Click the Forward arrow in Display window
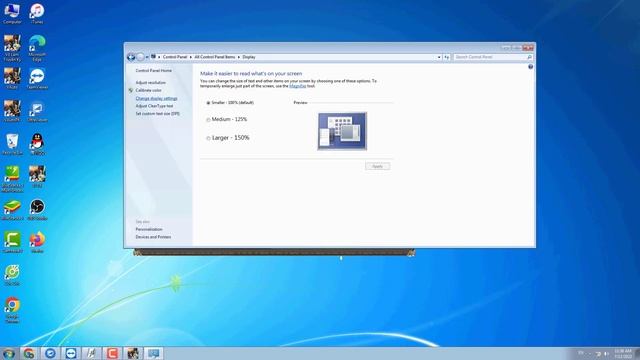 click(140, 57)
